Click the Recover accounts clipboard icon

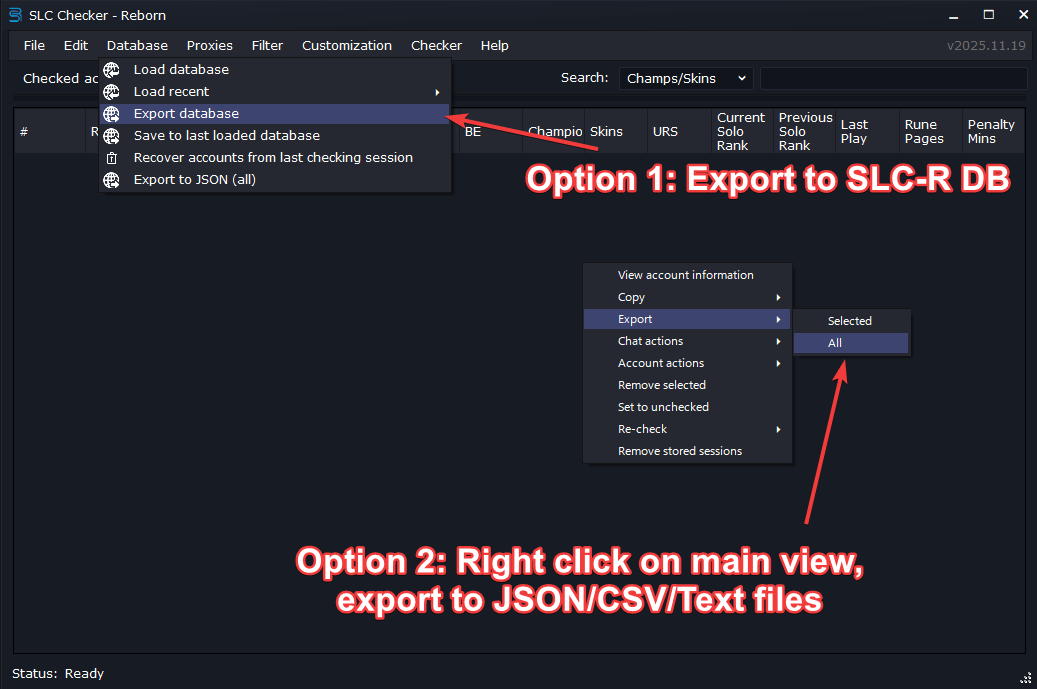tap(112, 158)
